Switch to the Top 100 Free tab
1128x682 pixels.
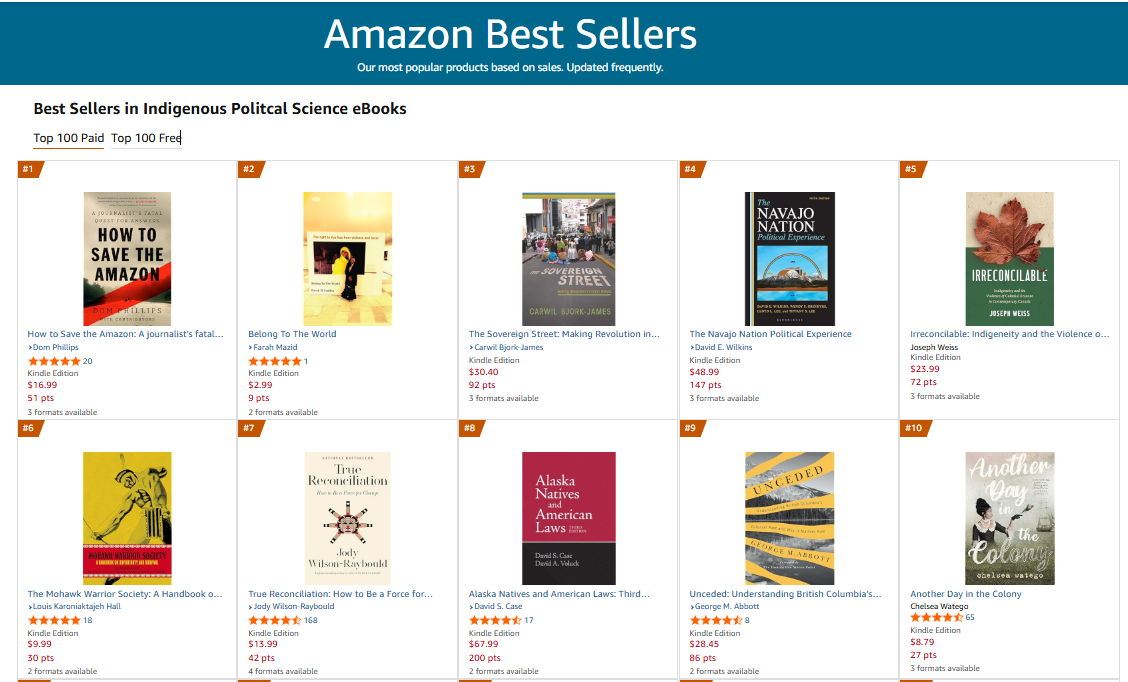coord(146,138)
